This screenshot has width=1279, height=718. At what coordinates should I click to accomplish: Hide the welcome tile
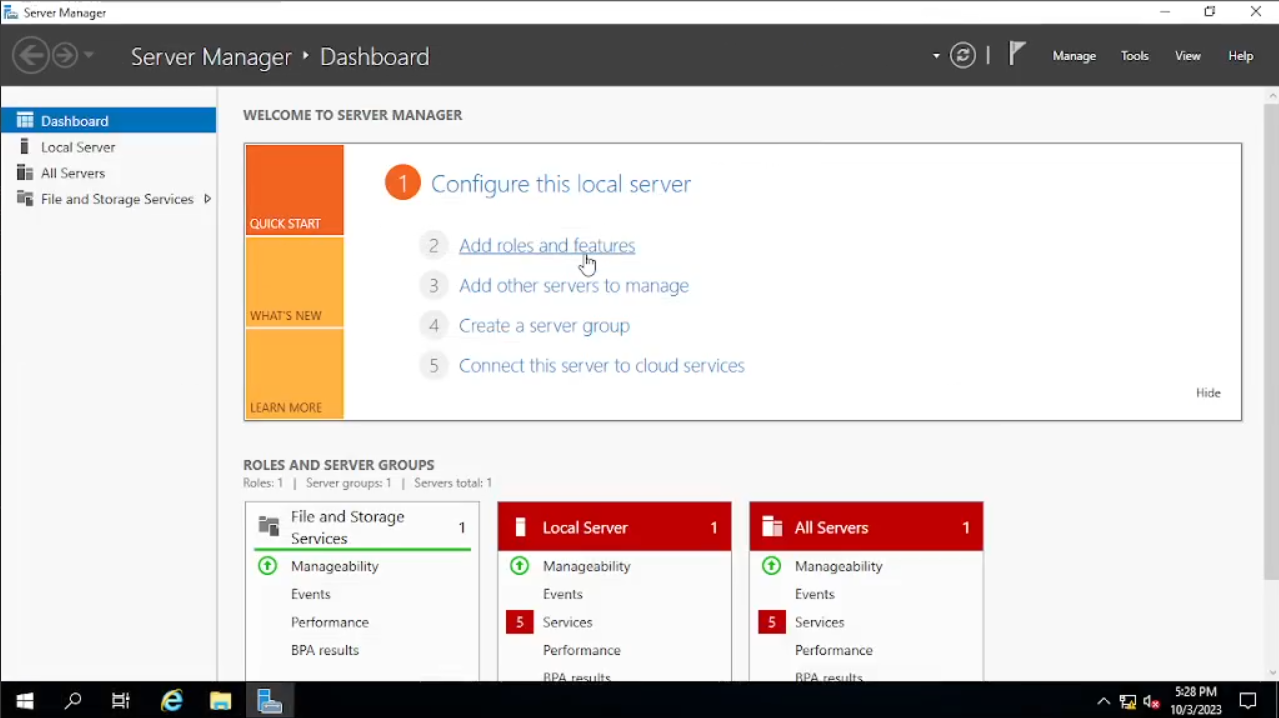click(1208, 393)
